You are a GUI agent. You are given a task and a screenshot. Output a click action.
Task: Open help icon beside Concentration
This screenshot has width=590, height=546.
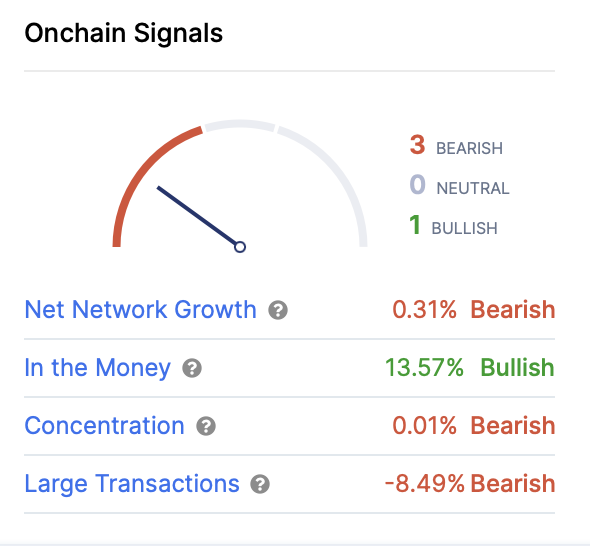(206, 426)
